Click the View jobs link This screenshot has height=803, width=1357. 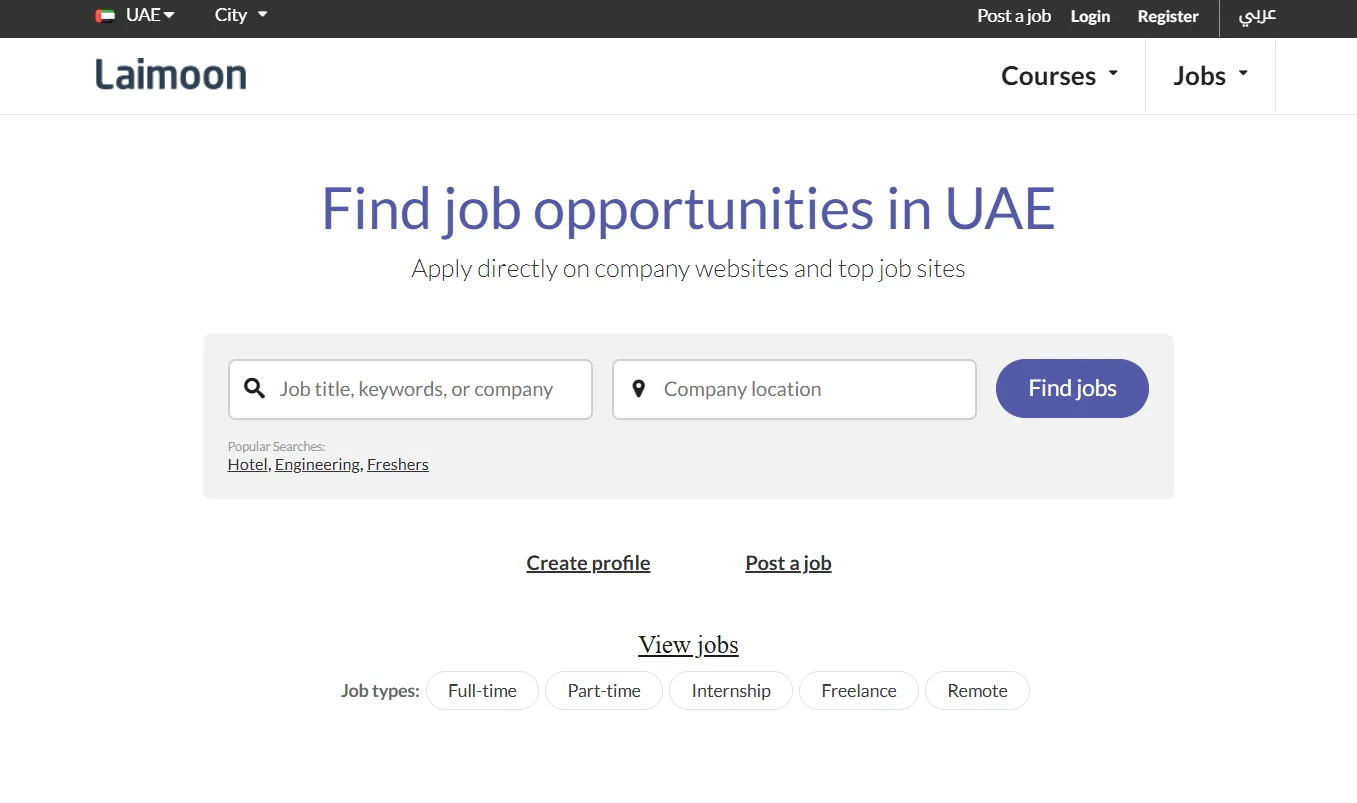(x=688, y=644)
